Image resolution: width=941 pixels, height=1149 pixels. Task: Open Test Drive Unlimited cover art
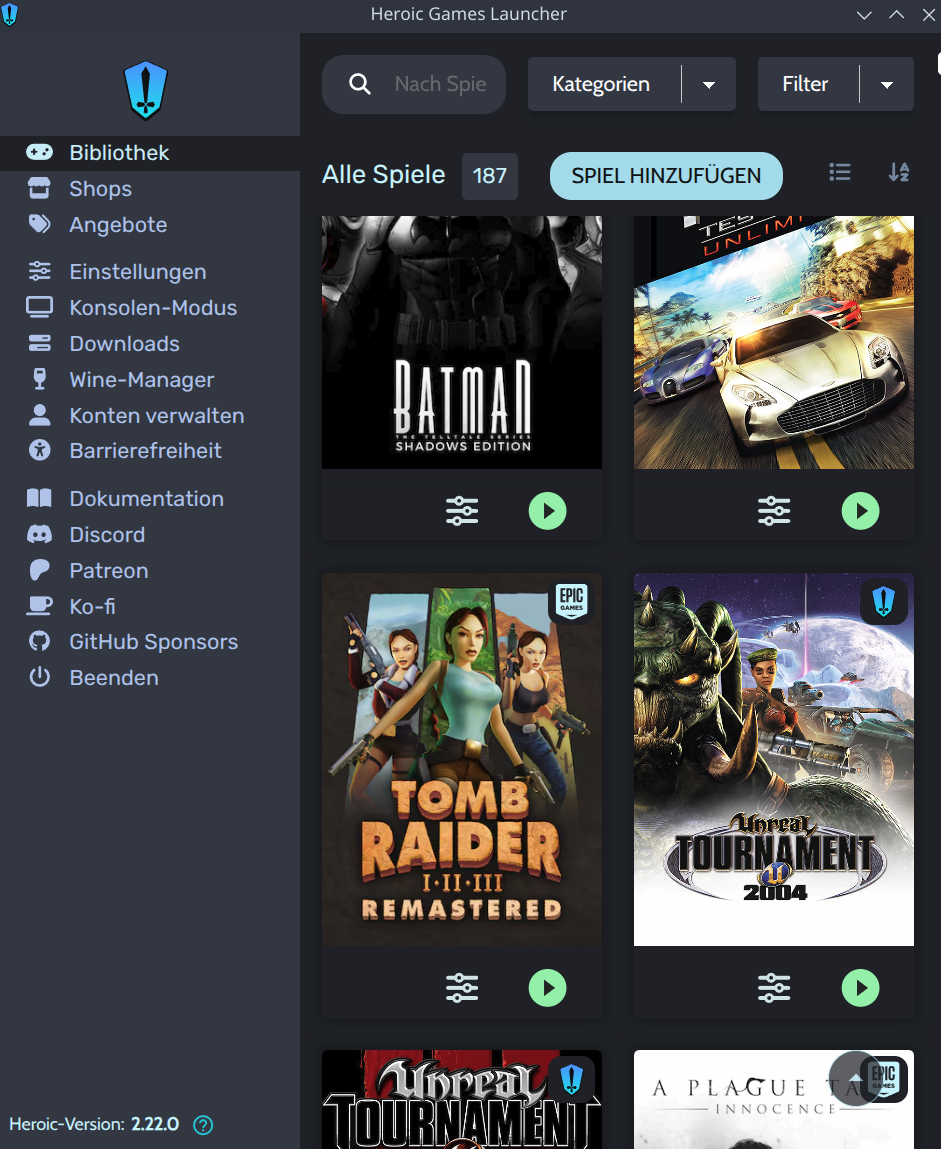coord(774,342)
